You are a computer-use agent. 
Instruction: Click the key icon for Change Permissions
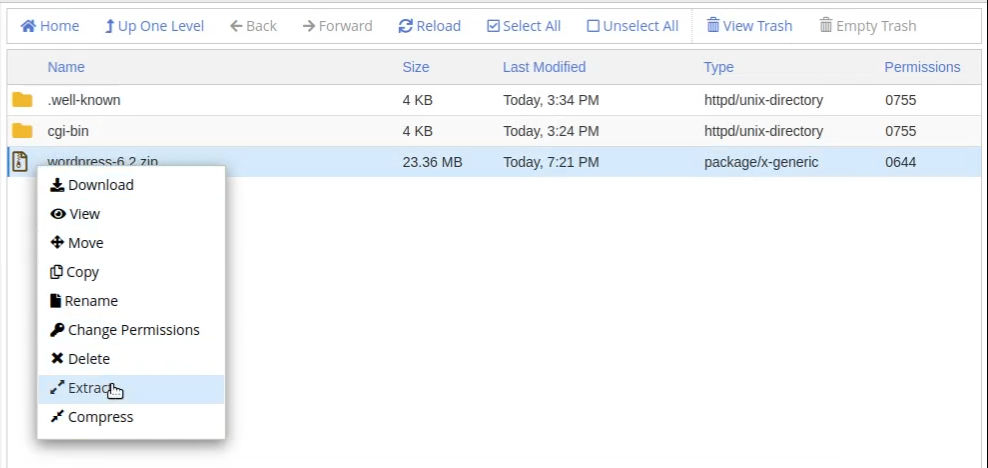coord(57,329)
